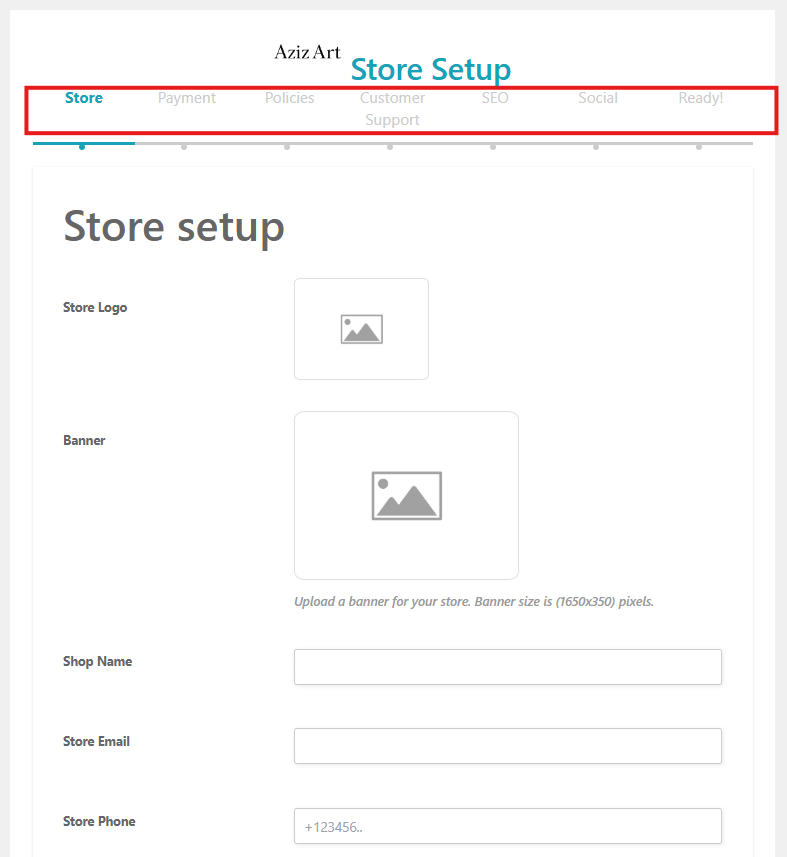Switch to the Payment step

click(x=187, y=98)
